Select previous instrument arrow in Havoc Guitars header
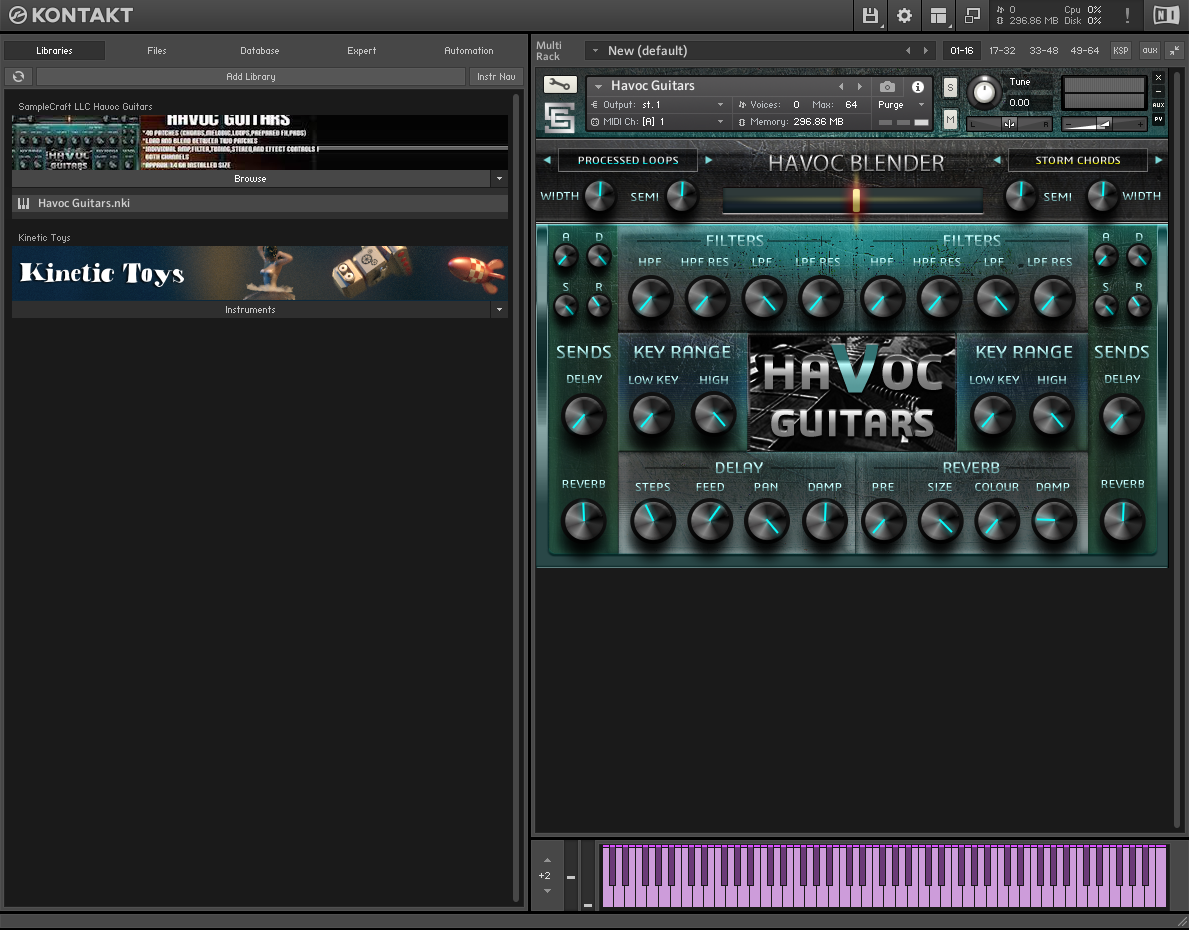Viewport: 1189px width, 930px height. point(841,86)
